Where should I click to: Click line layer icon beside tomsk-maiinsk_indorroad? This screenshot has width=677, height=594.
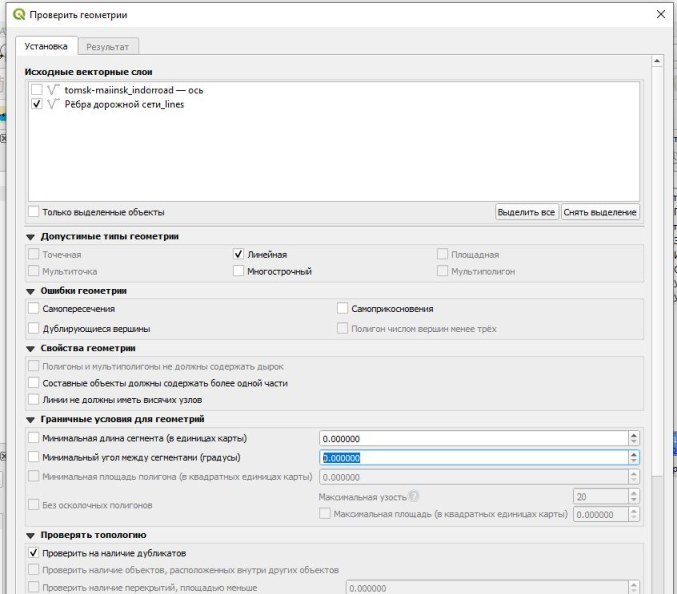[53, 90]
